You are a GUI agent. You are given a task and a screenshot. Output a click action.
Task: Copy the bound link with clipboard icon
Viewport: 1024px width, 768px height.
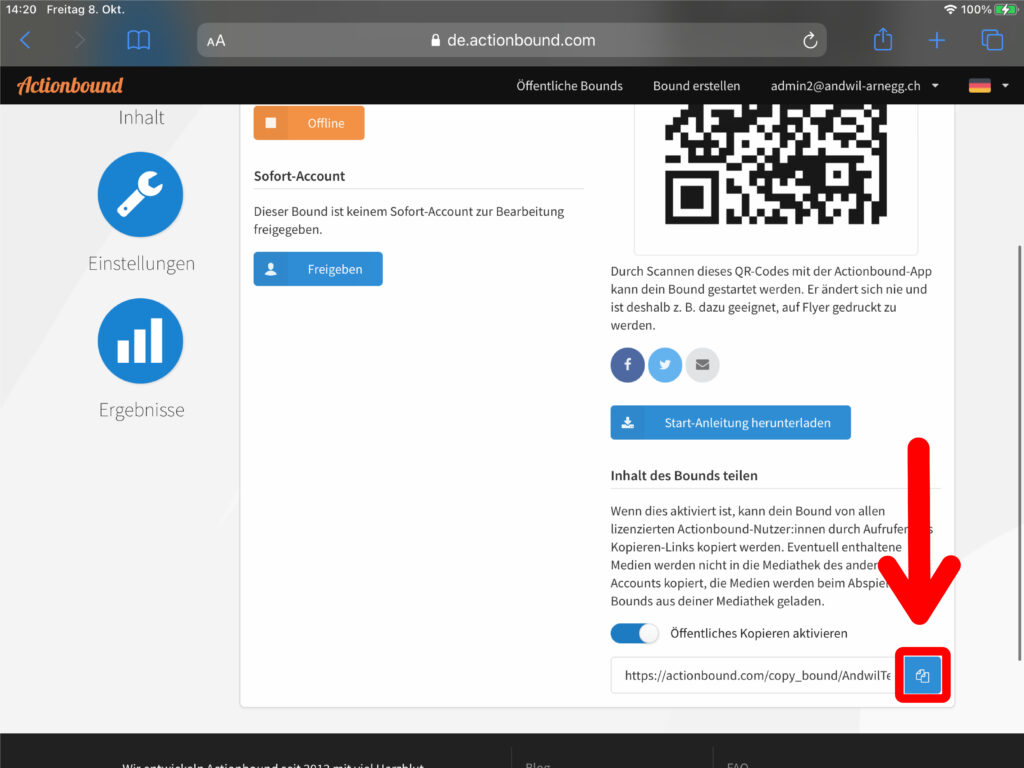tap(922, 676)
